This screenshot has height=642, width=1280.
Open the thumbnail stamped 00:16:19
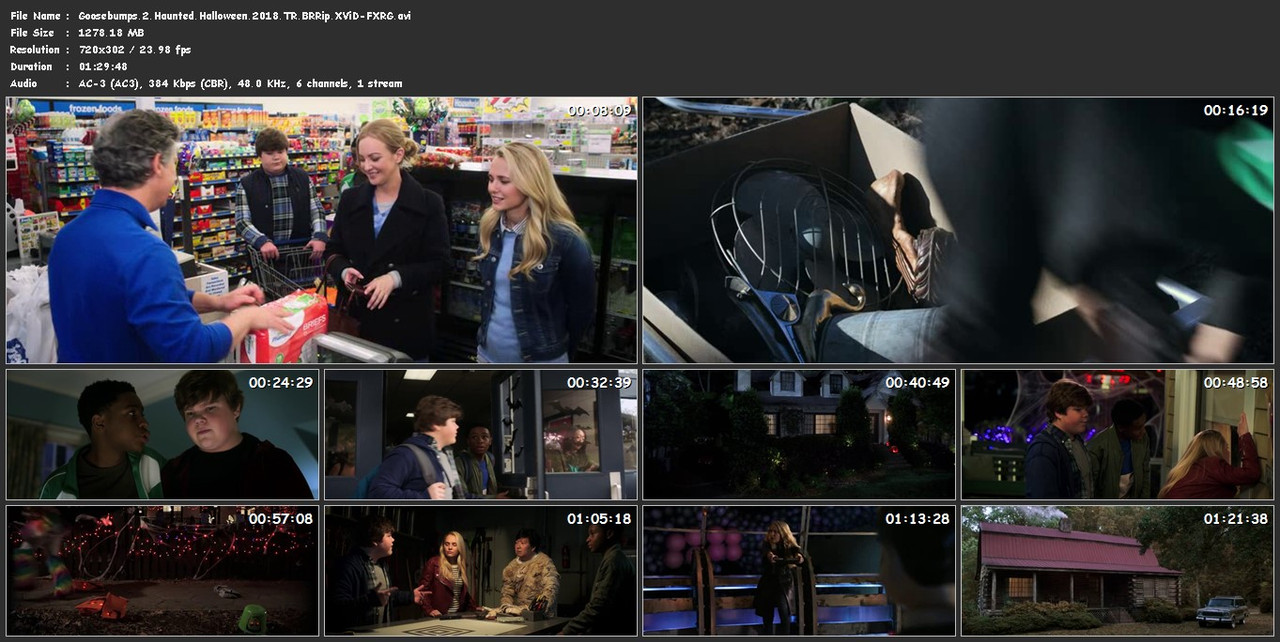pos(958,230)
